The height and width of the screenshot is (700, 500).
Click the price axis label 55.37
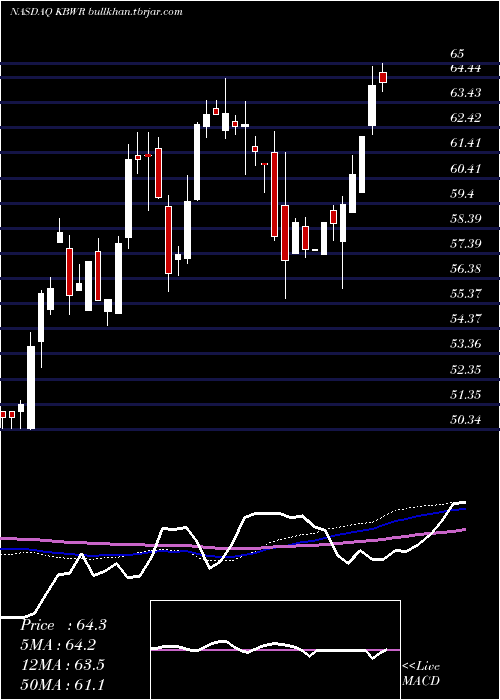click(466, 294)
